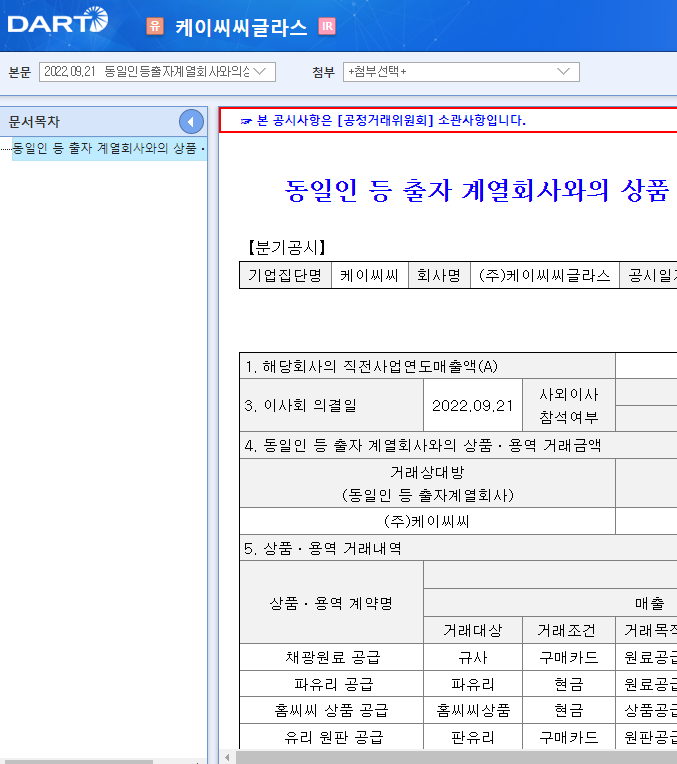Viewport: 677px width, 764px height.
Task: Click the 5. 상품·용역 거래내역 row
Action: click(x=458, y=548)
